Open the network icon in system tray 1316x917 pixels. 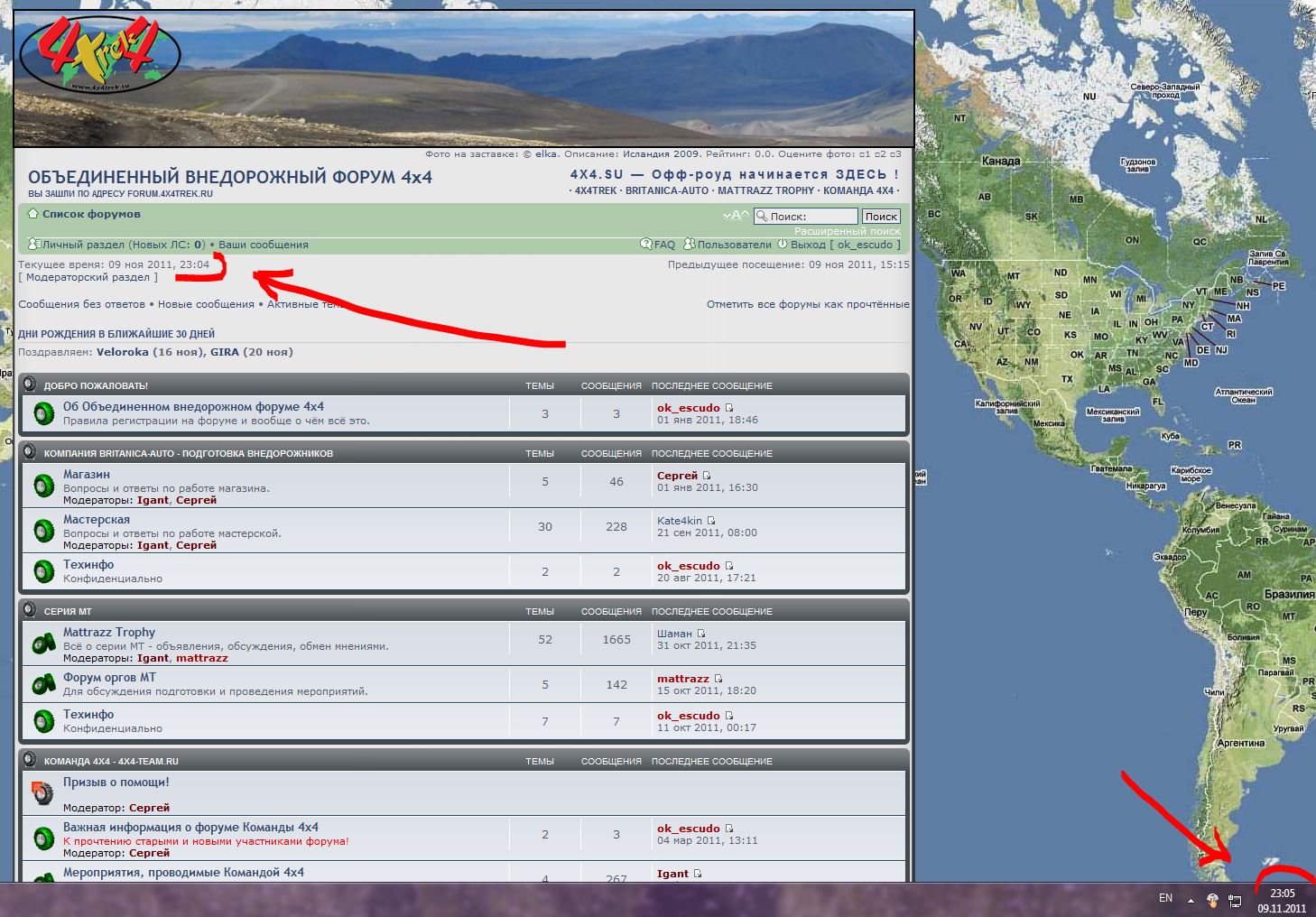(x=1235, y=900)
